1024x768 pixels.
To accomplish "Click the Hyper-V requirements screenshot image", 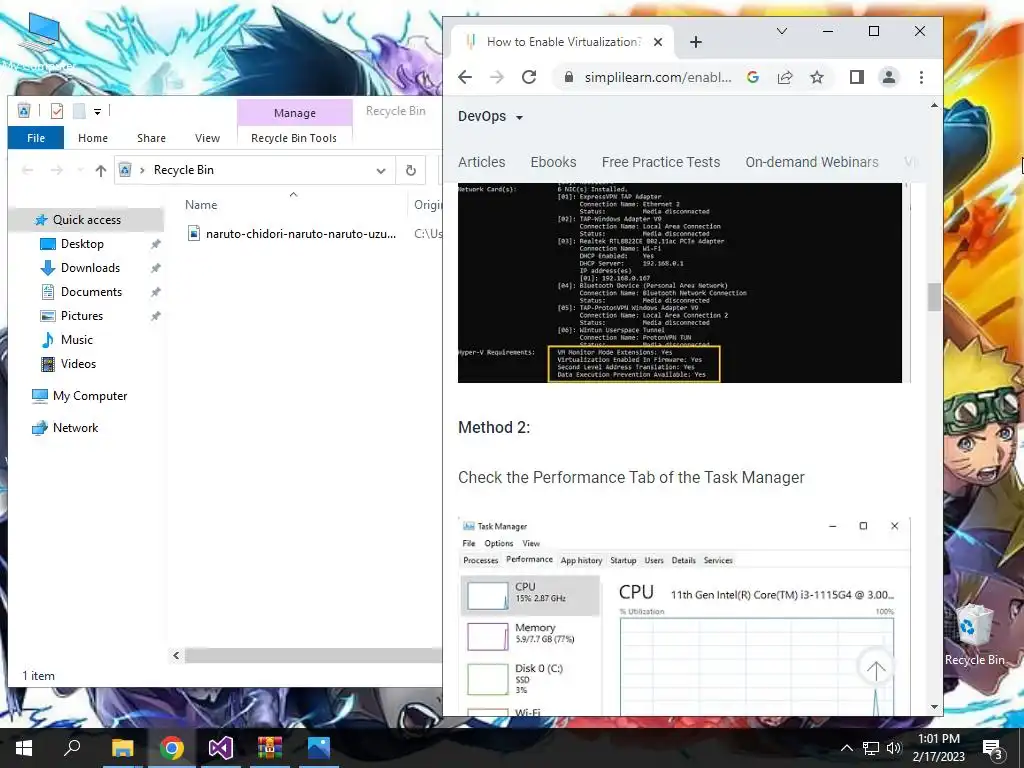I will (x=680, y=283).
